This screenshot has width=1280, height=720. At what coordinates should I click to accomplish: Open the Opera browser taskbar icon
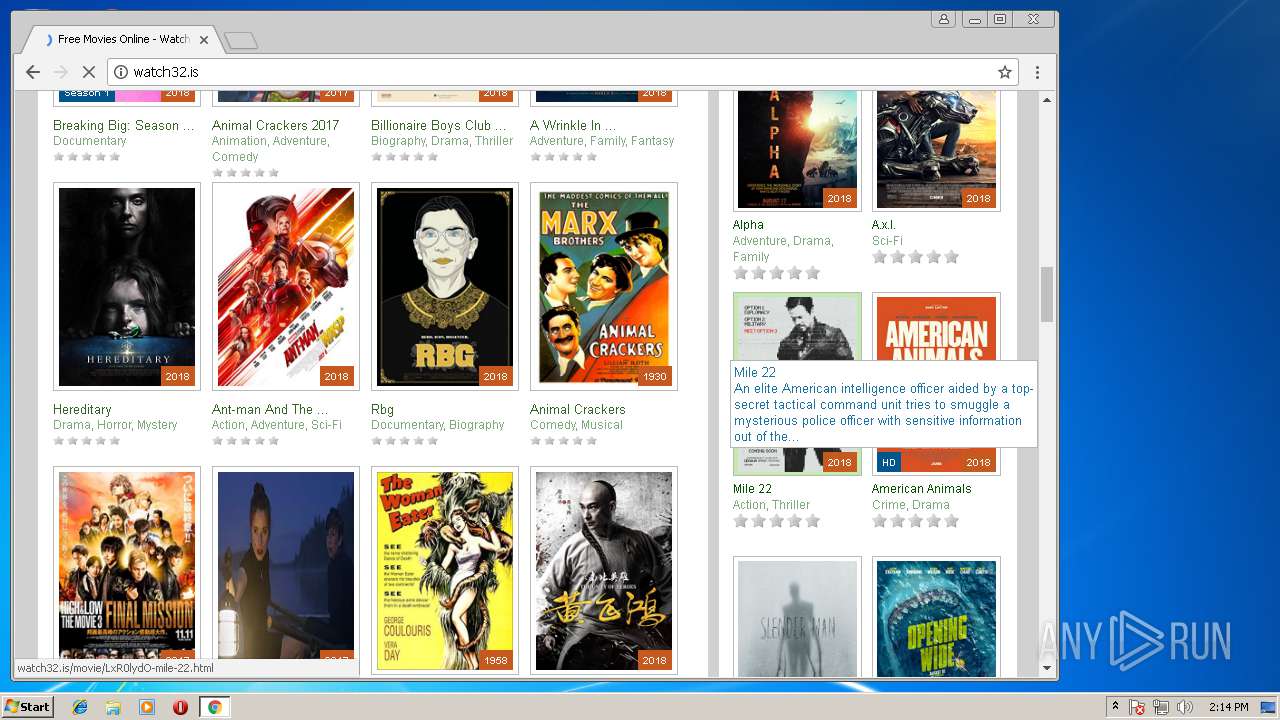180,707
